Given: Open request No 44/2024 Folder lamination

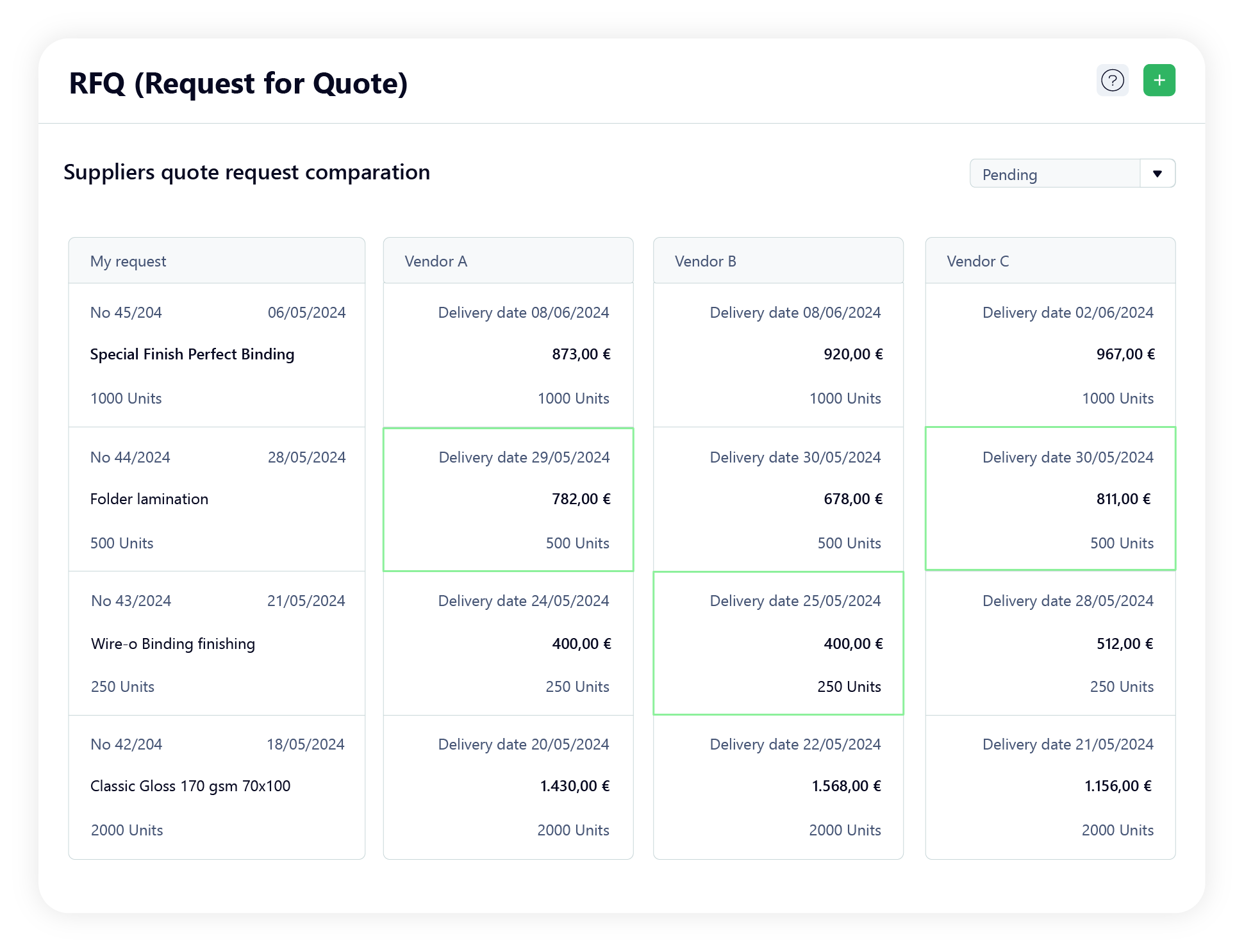Looking at the screenshot, I should coord(217,499).
